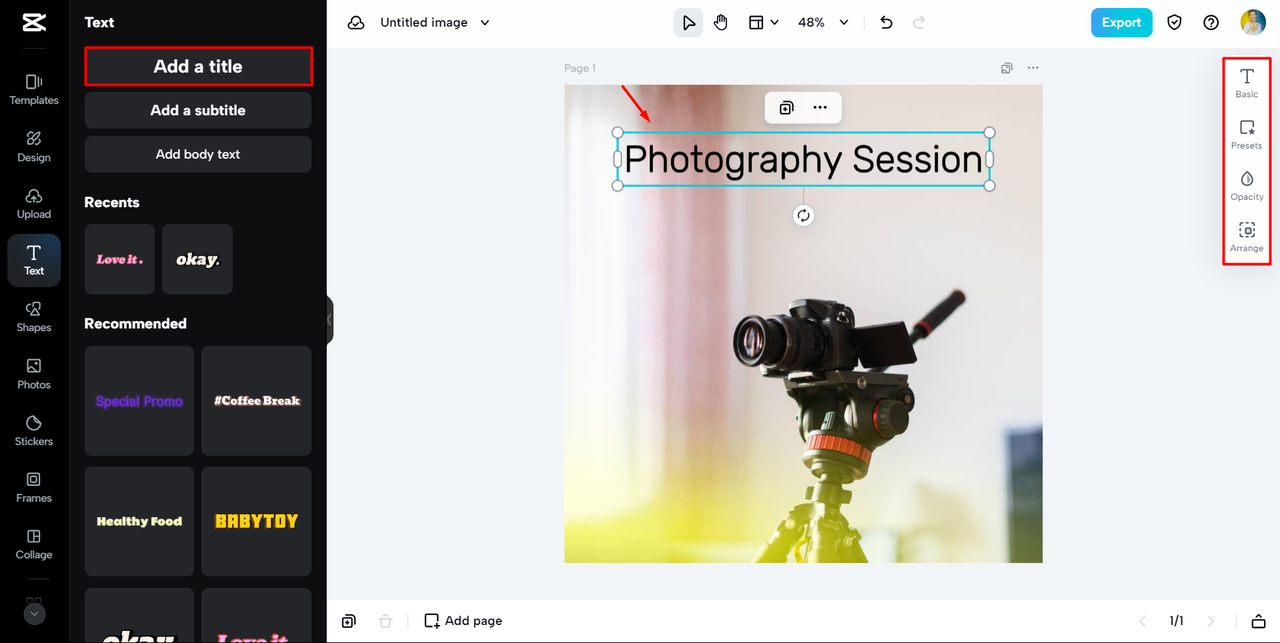Open the Photos sidebar panel
Screen dimensions: 1280x643
(34, 373)
